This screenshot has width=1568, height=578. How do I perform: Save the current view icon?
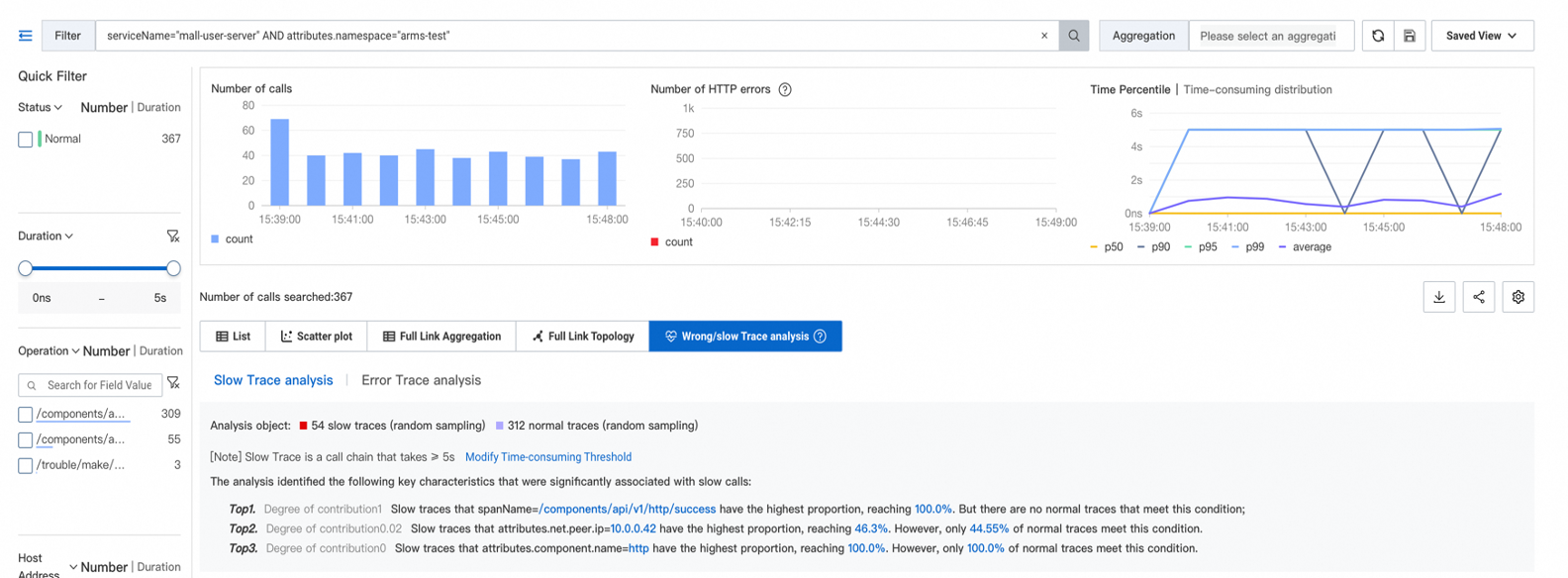[x=1409, y=36]
